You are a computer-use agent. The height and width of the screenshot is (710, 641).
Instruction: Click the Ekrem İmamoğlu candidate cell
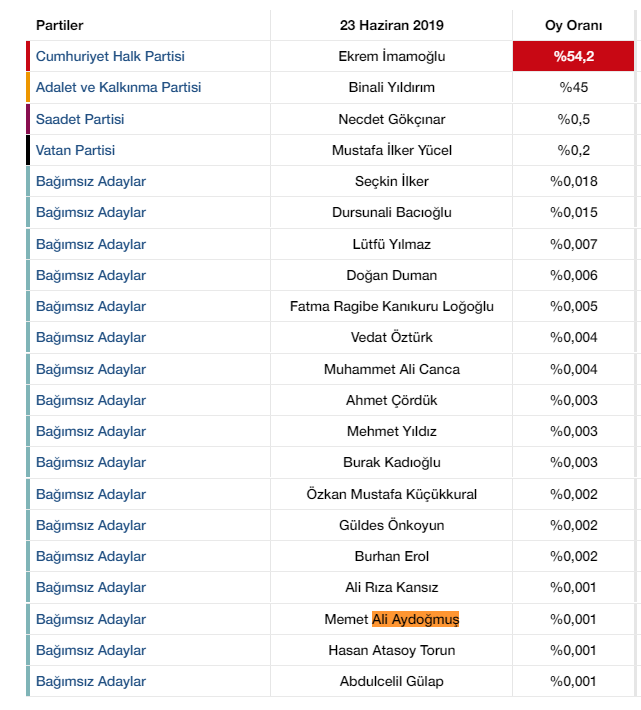point(392,56)
